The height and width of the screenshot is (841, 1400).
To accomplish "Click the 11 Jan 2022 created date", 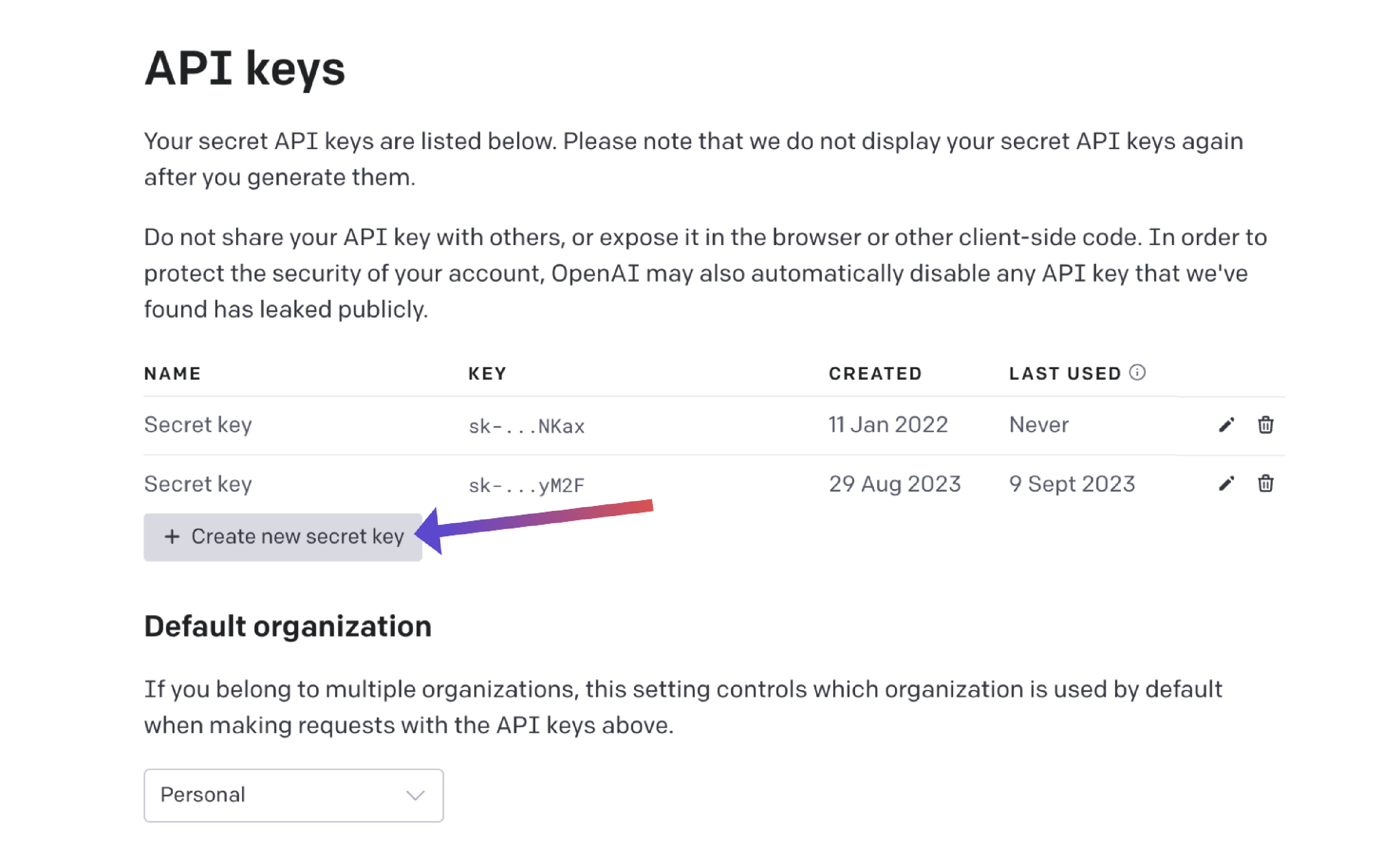I will (x=888, y=425).
